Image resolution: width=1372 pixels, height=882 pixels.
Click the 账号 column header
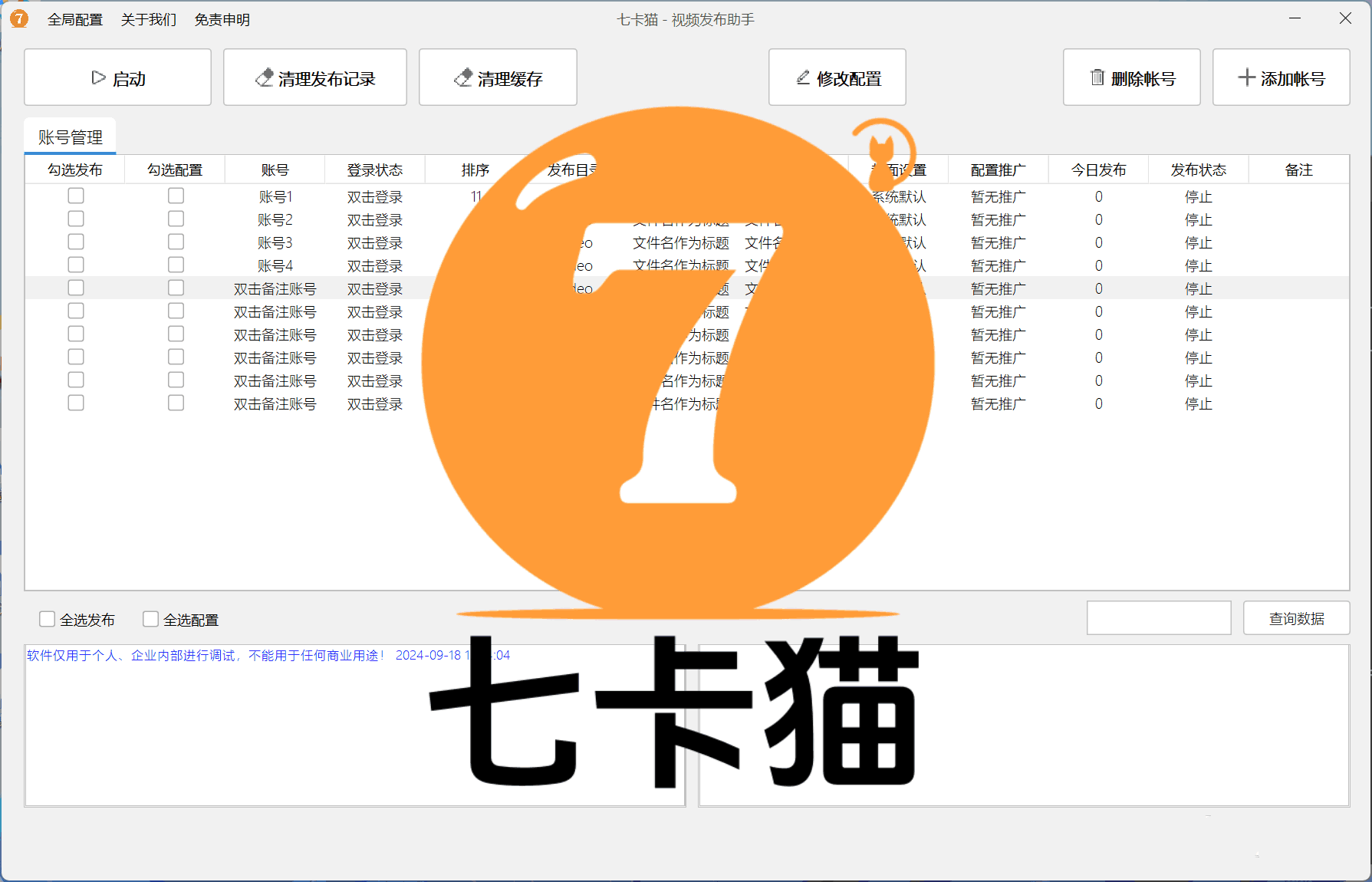(x=275, y=170)
